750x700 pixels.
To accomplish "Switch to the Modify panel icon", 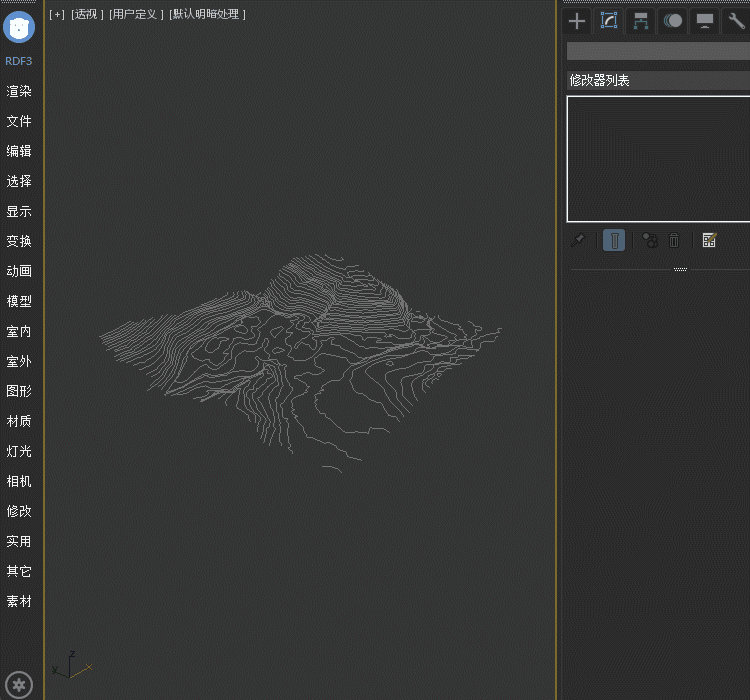I will point(609,21).
